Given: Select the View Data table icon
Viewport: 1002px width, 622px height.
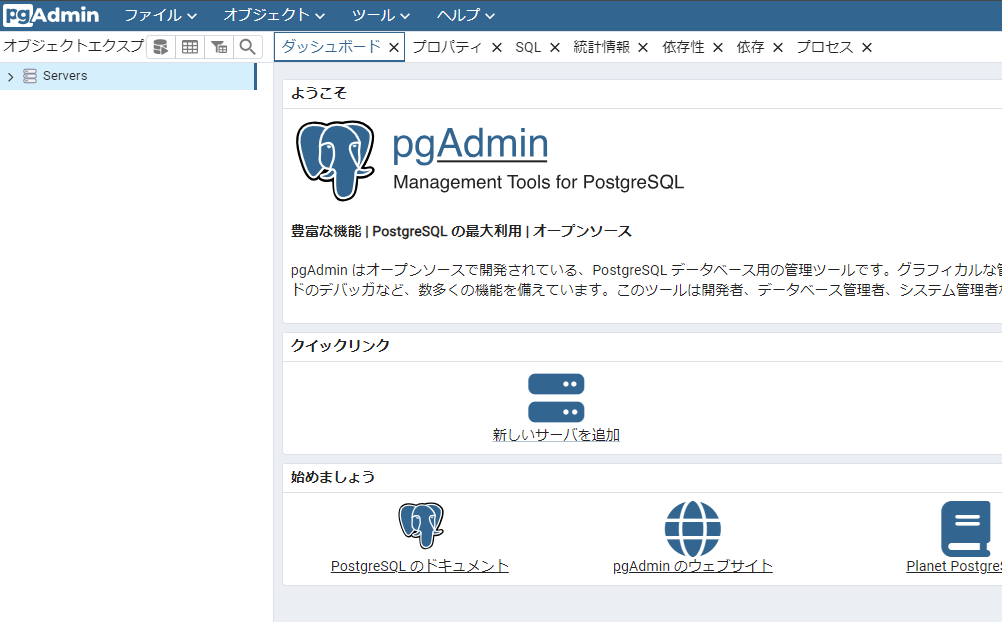Looking at the screenshot, I should (189, 46).
